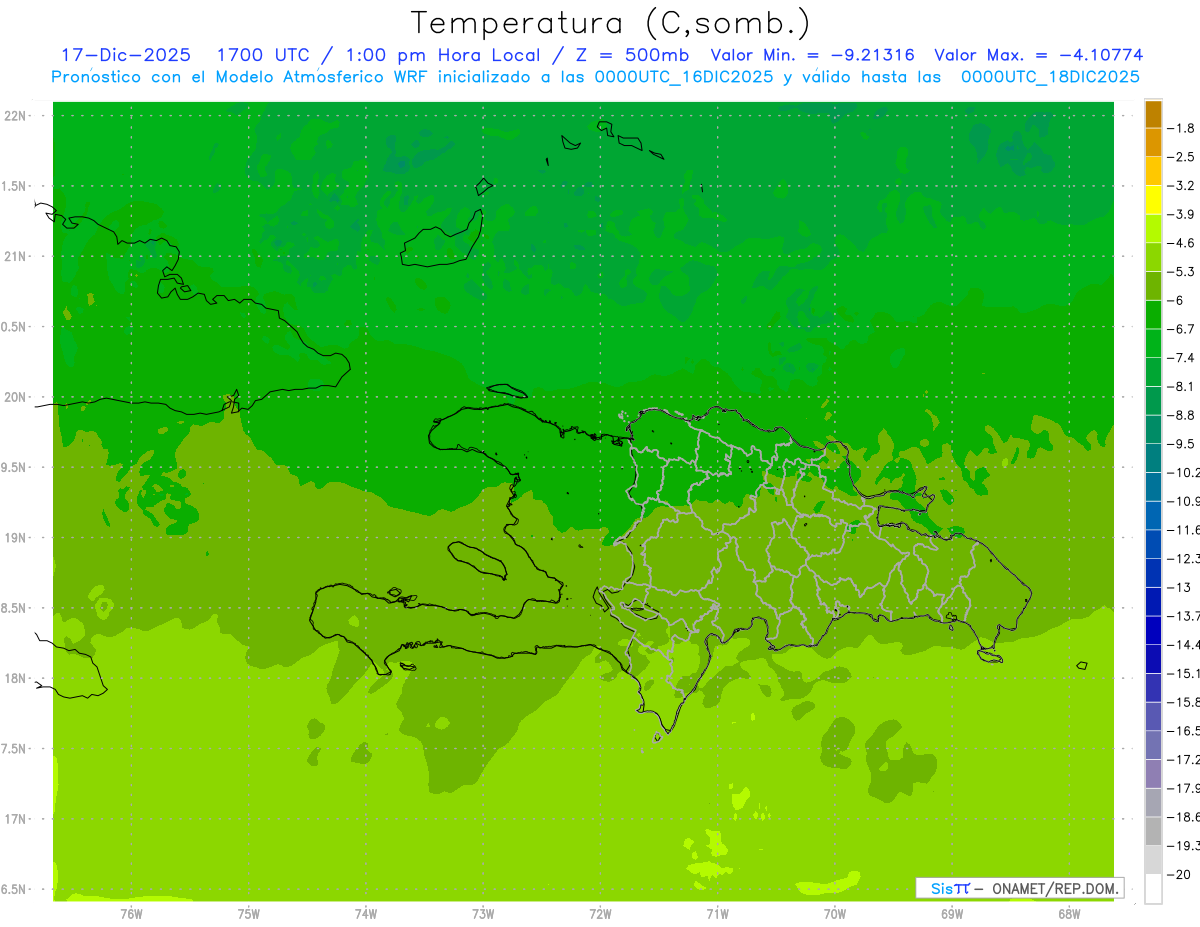The width and height of the screenshot is (1200, 927).
Task: Click the '73W' longitude label
Action: (483, 913)
